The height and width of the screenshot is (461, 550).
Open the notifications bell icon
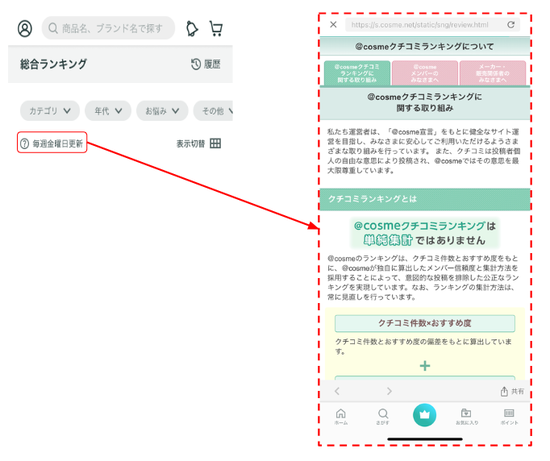[x=192, y=28]
